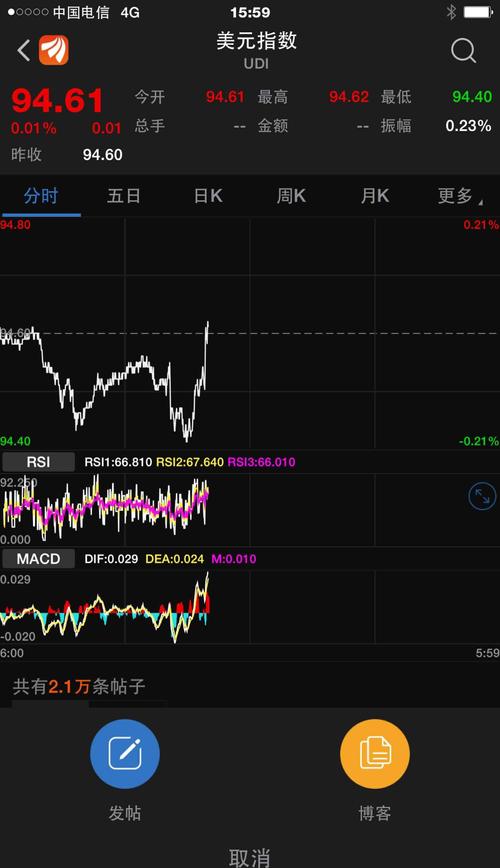
Task: Open the orange Eastmoney app logo
Action: click(54, 50)
